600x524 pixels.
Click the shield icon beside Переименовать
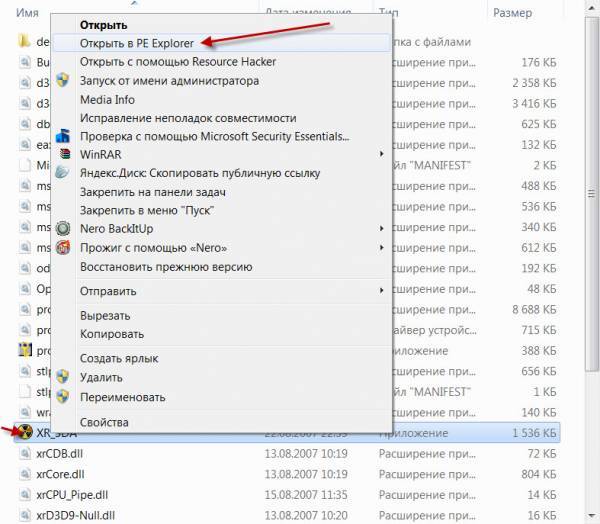(x=63, y=397)
